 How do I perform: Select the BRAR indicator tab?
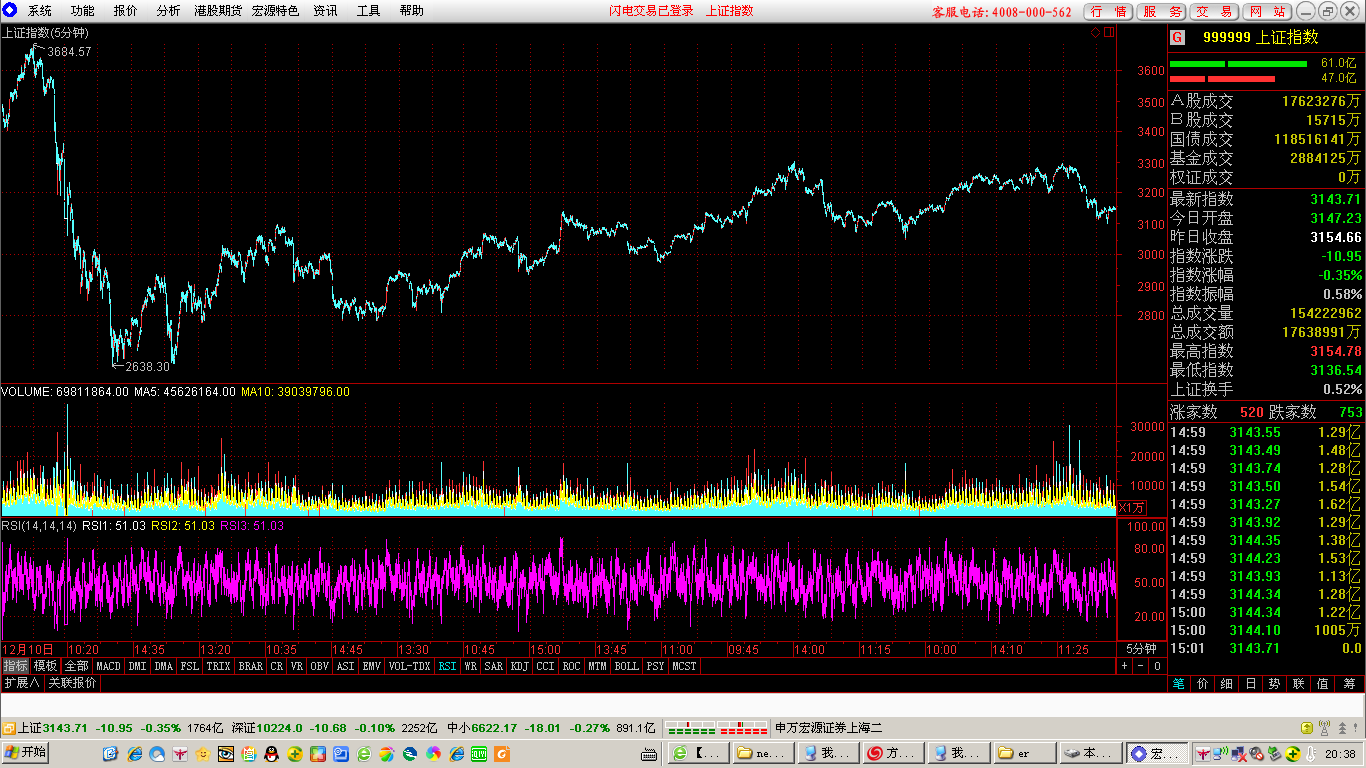coord(251,666)
